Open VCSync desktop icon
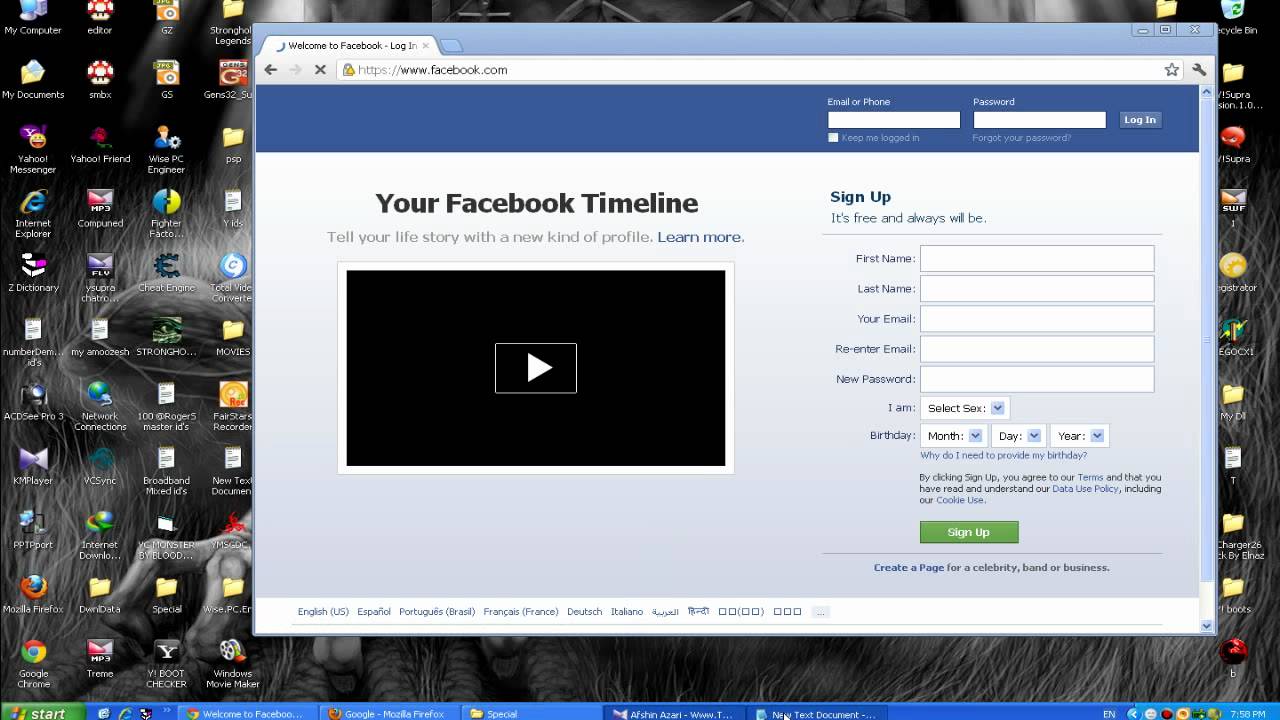The height and width of the screenshot is (720, 1280). point(100,466)
